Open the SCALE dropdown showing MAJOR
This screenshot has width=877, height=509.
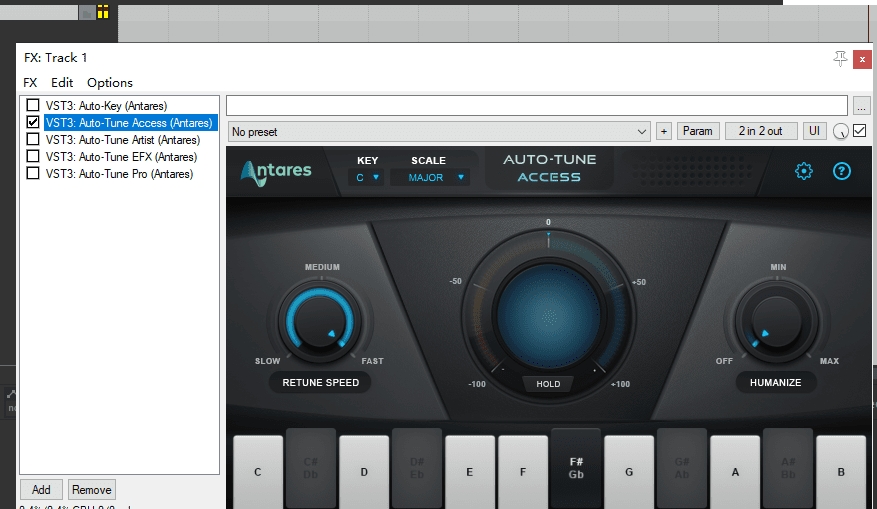pos(430,177)
